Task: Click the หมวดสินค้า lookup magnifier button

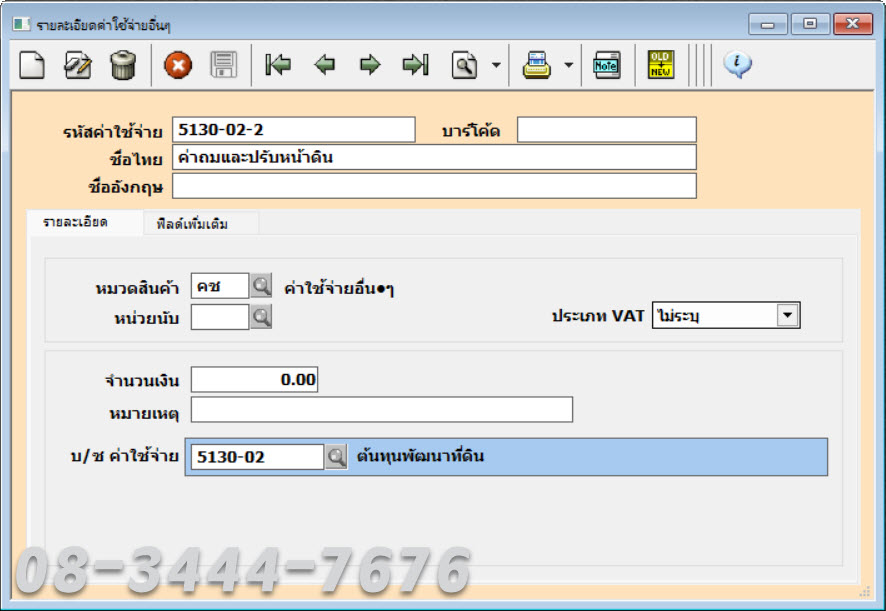Action: click(261, 286)
